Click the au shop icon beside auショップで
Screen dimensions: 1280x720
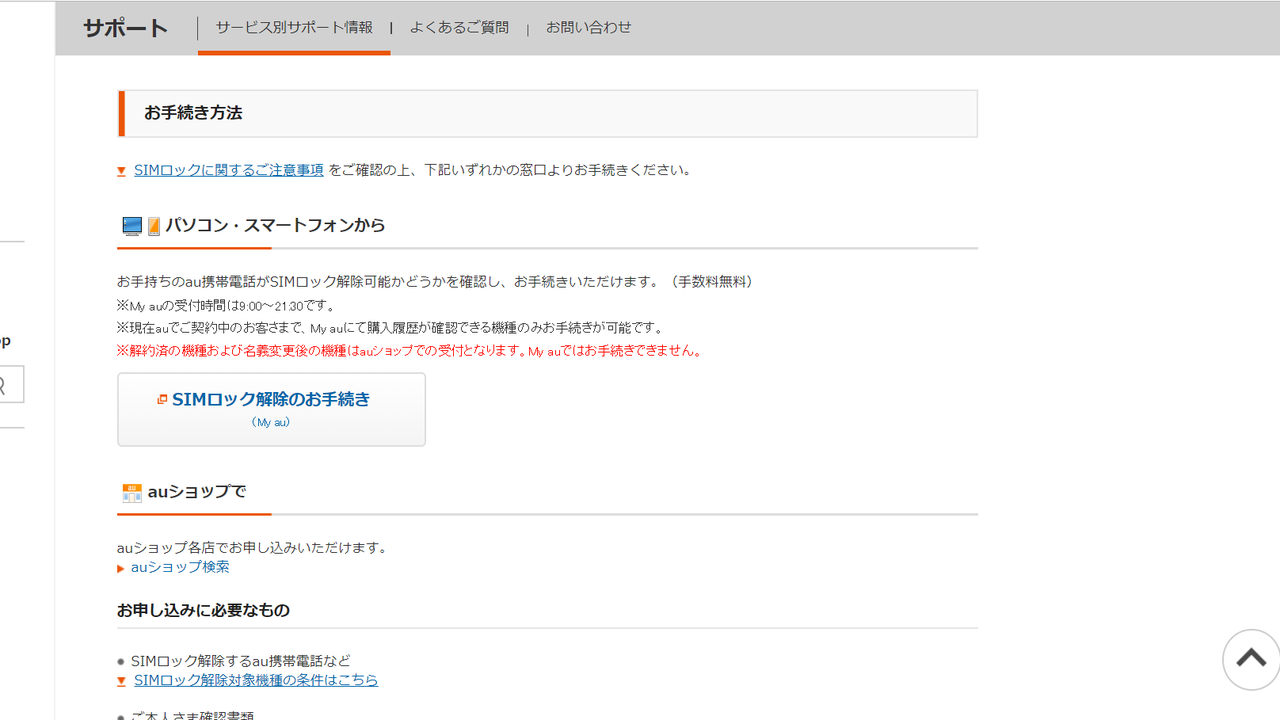click(x=132, y=493)
